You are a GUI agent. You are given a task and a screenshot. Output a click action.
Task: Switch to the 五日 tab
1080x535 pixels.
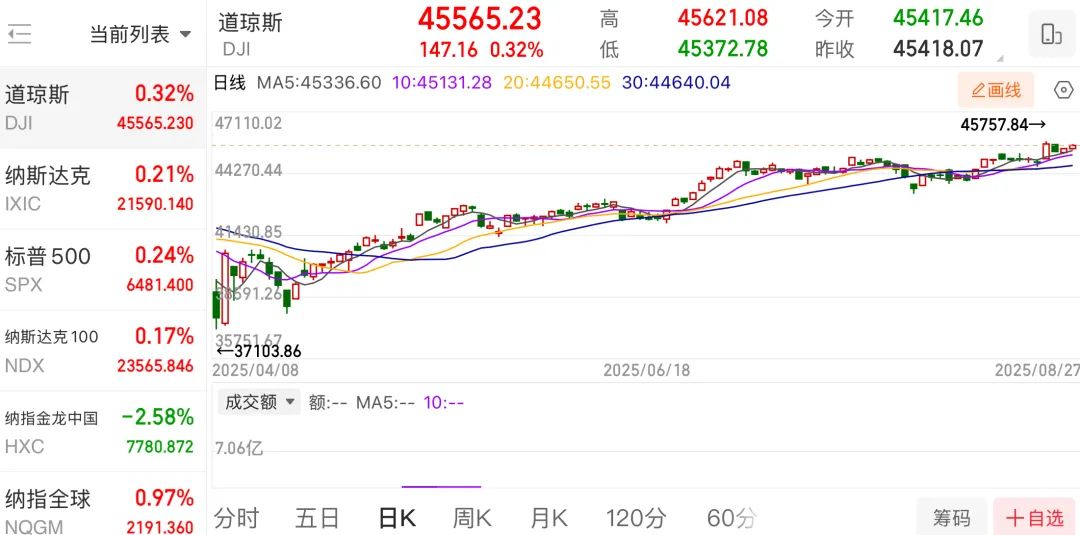click(318, 517)
